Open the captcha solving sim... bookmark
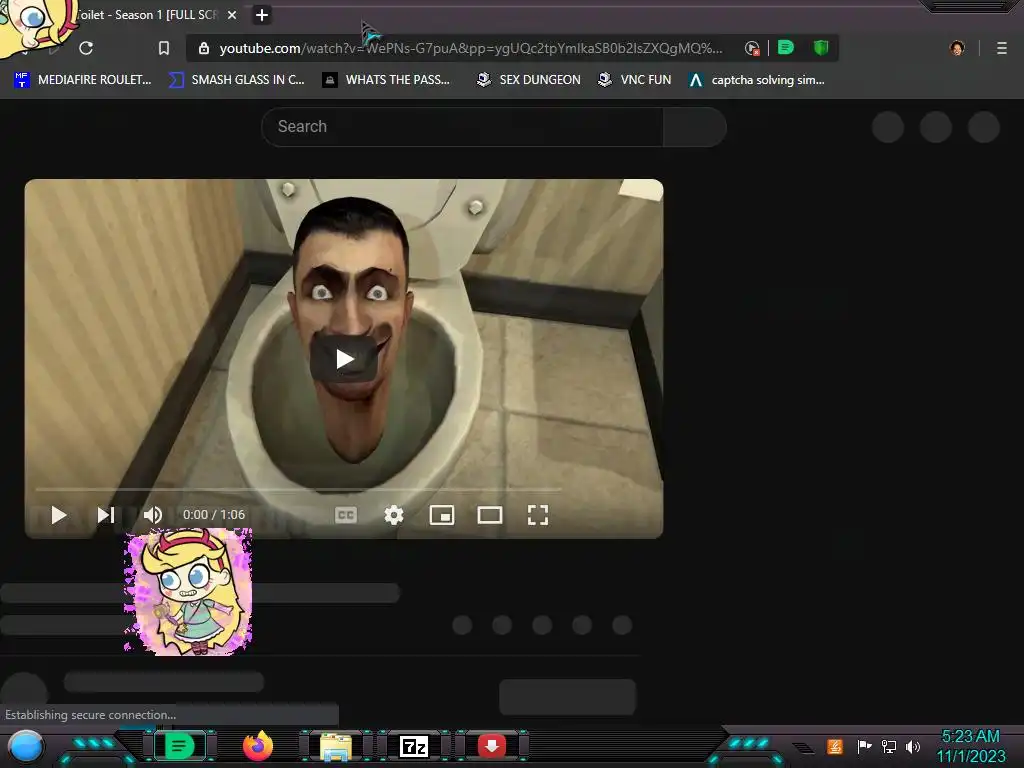Screen dimensions: 1024x768 (x=756, y=80)
